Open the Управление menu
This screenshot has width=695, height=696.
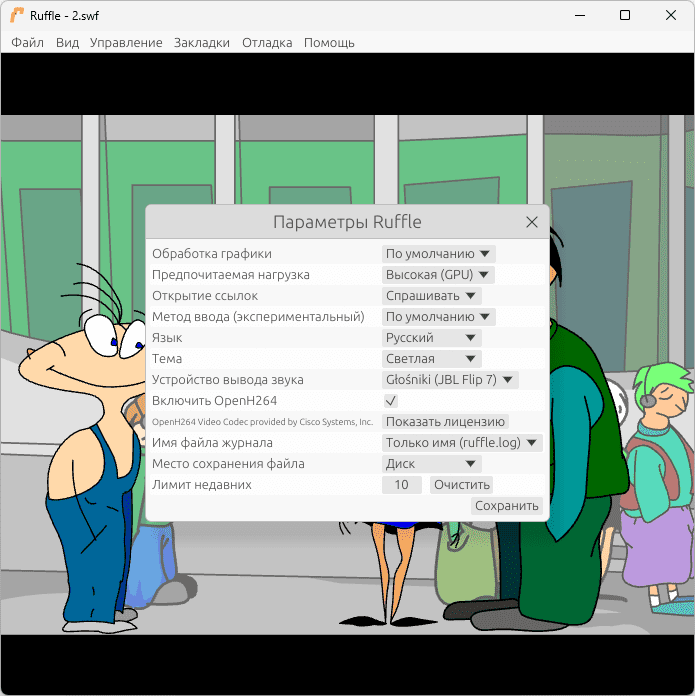(x=126, y=43)
